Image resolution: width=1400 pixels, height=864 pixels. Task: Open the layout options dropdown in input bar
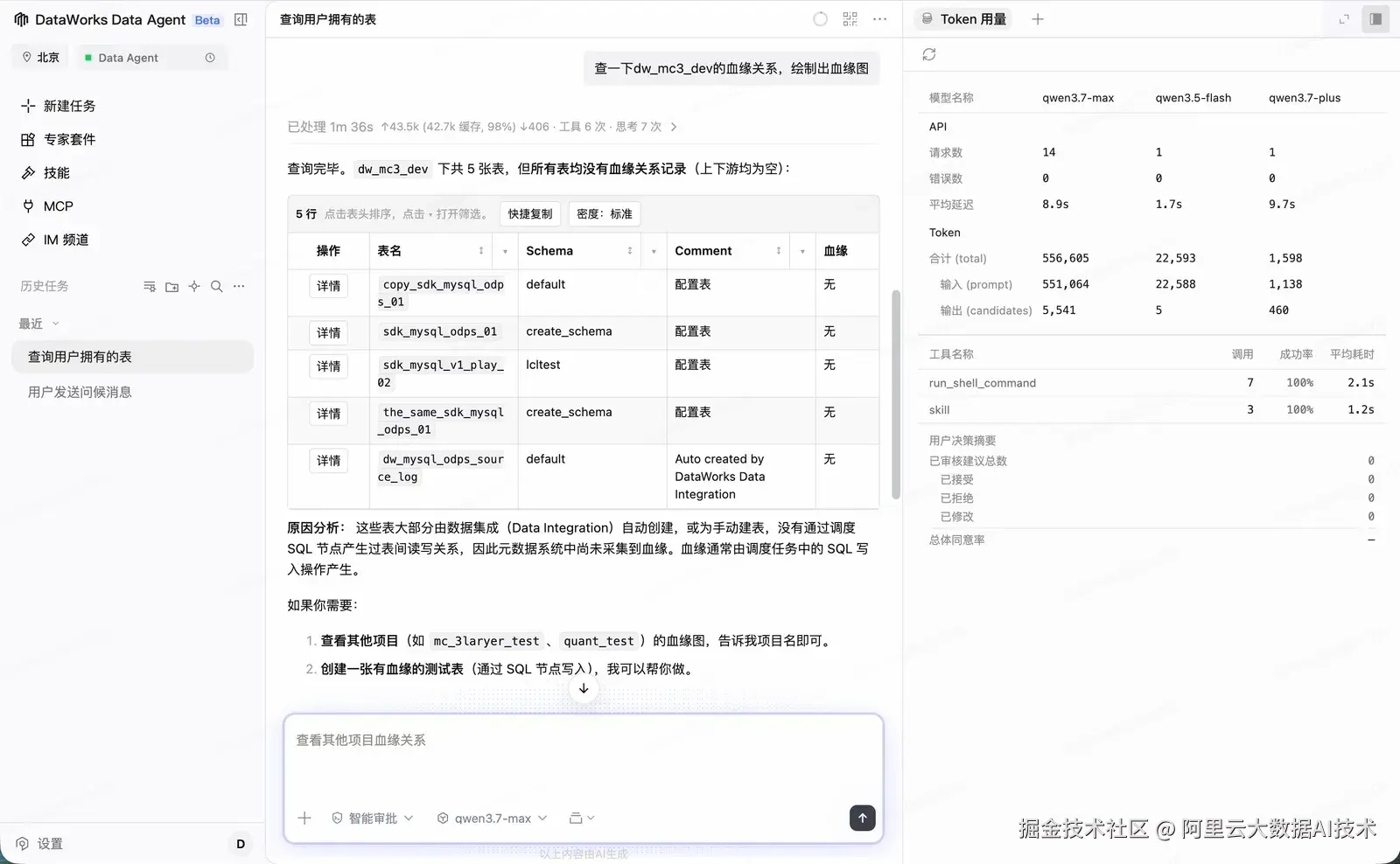[582, 819]
